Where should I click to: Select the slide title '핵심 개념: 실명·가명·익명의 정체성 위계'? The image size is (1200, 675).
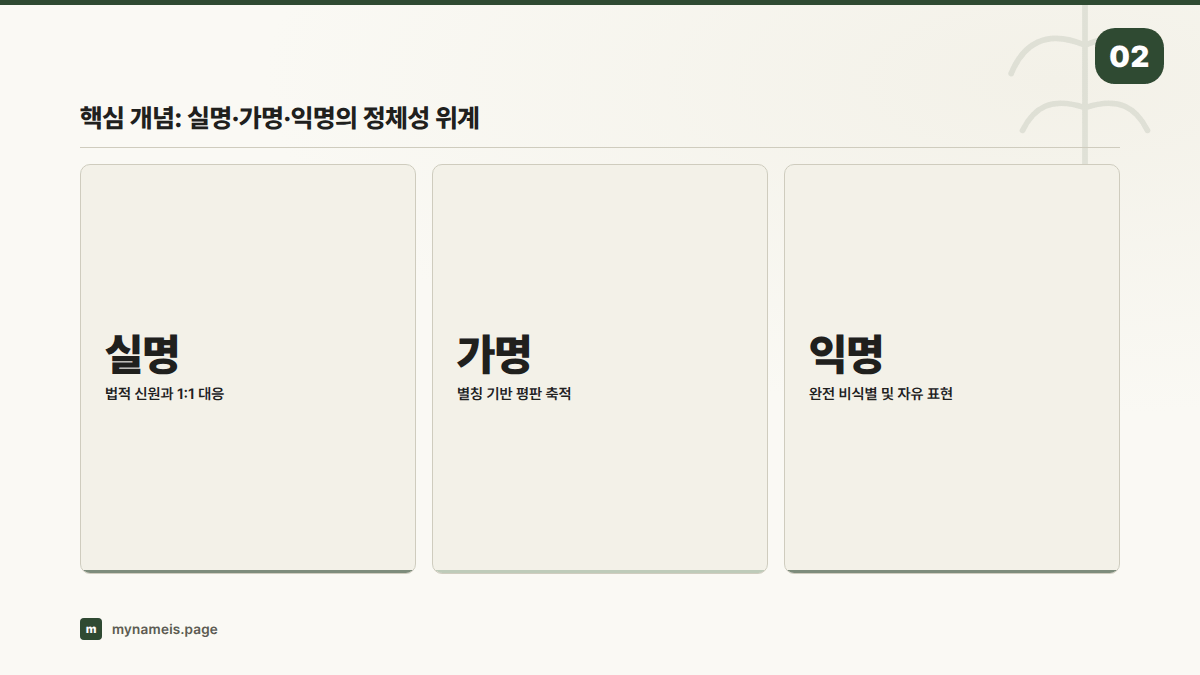(280, 119)
